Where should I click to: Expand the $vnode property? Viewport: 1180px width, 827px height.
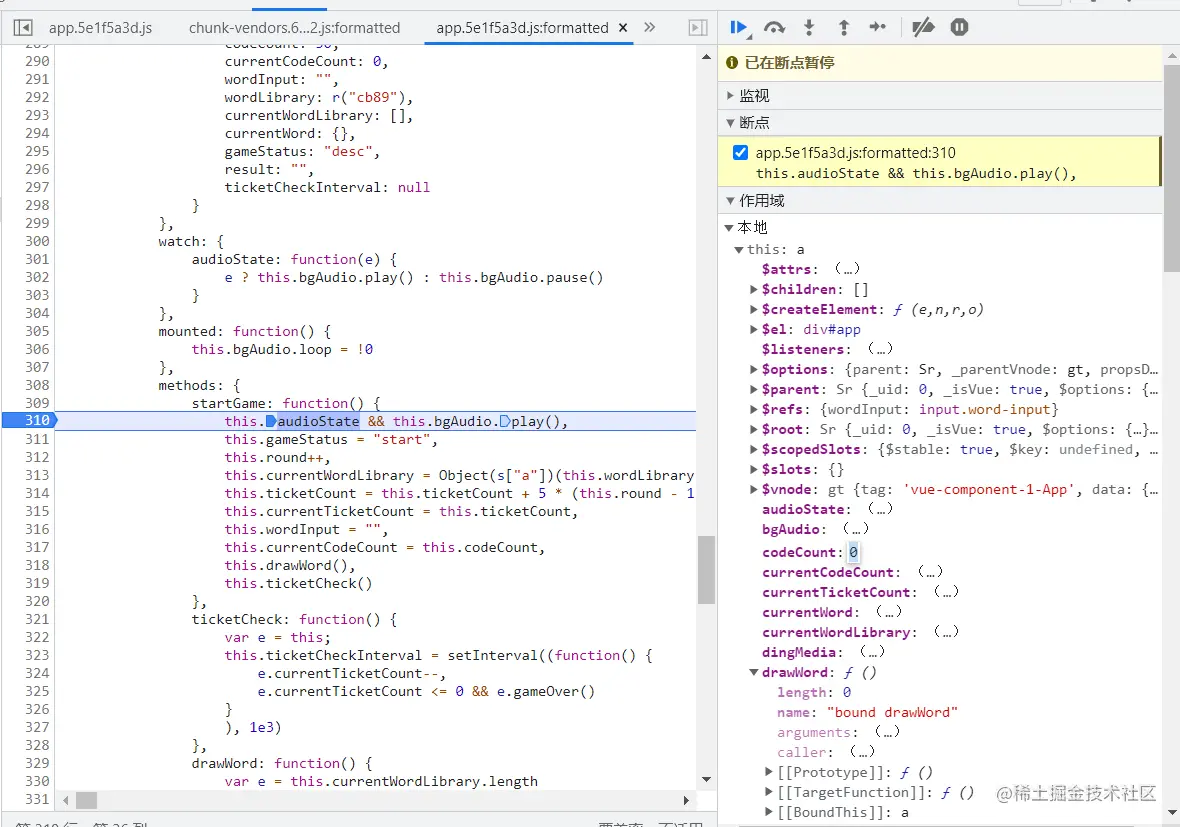point(754,490)
